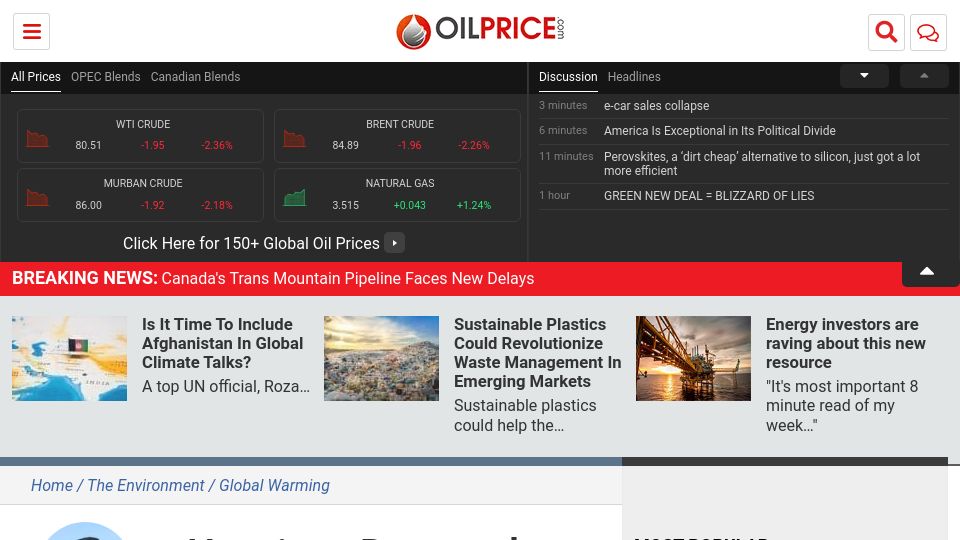Click the Murban Crude label
This screenshot has height=540, width=960.
click(143, 184)
